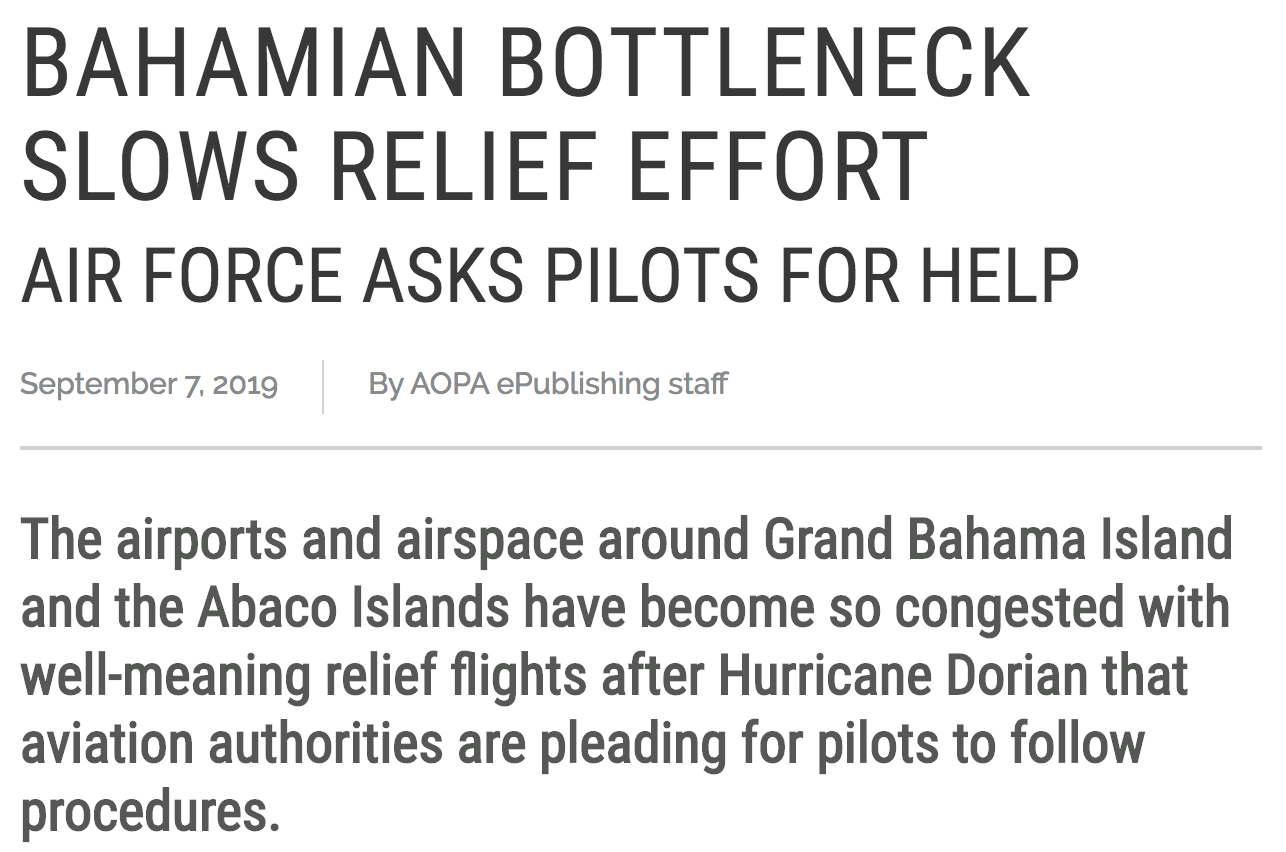This screenshot has width=1286, height=852.
Task: Click the word "pleading" in the paragraph
Action: [625, 746]
